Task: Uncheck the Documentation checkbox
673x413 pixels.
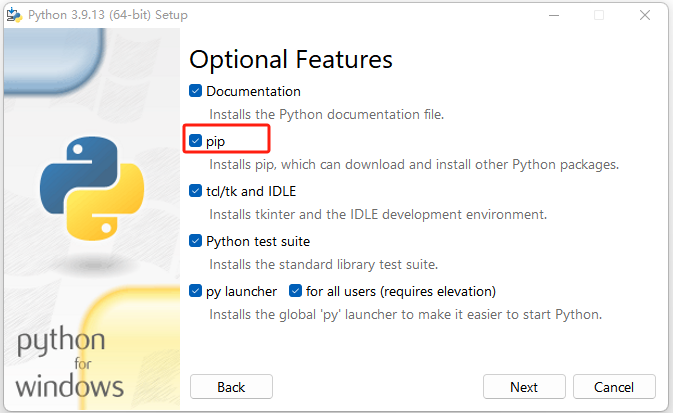Action: tap(196, 91)
